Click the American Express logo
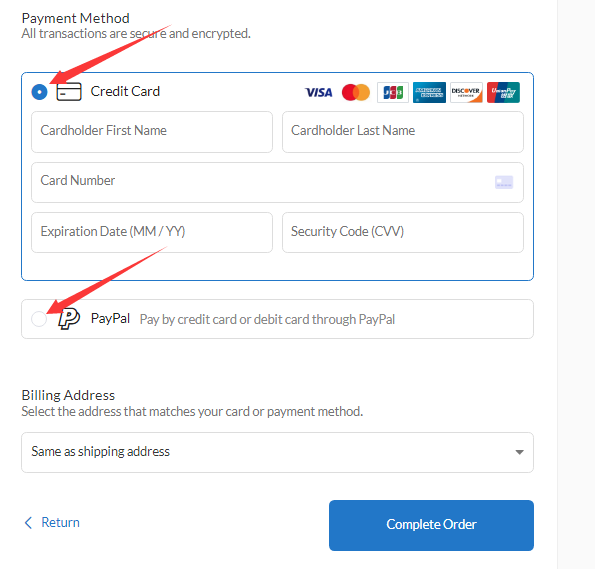 429,92
